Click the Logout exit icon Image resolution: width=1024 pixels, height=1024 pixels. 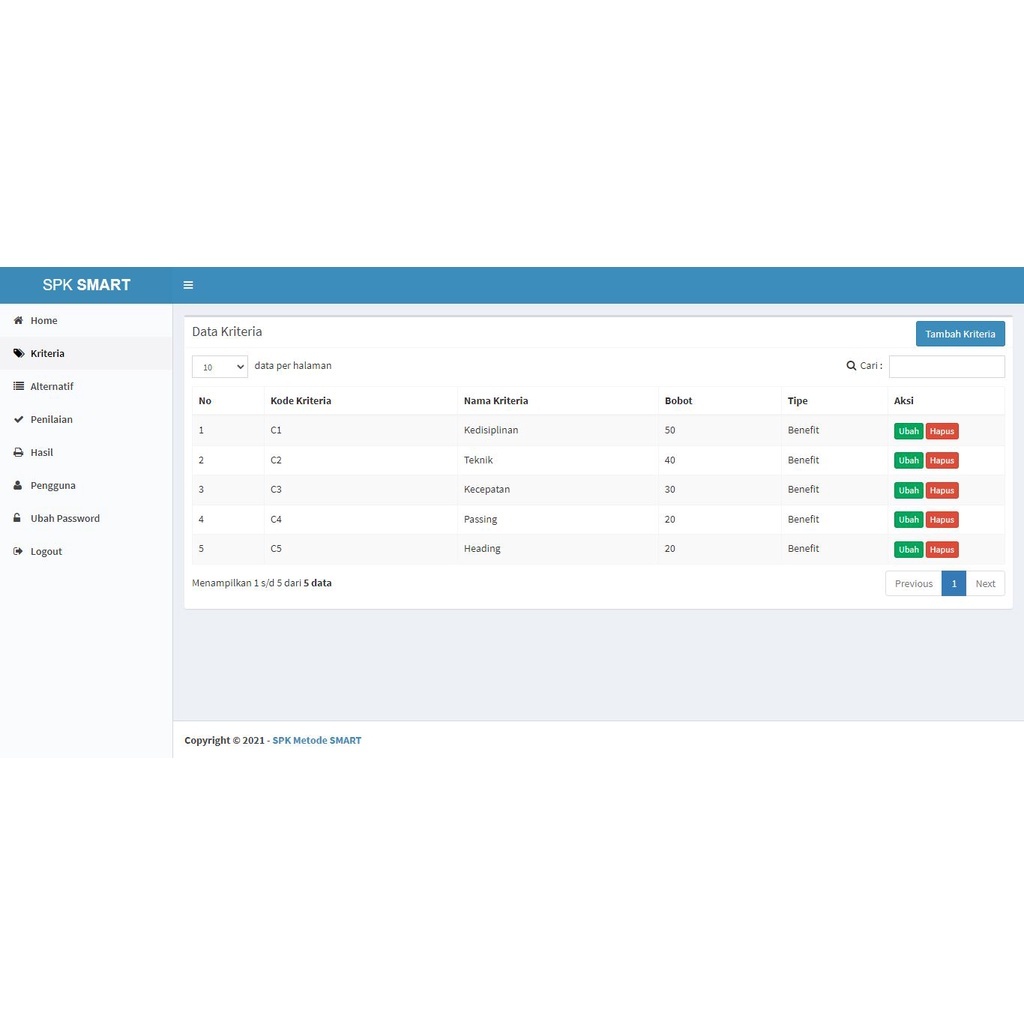pos(18,552)
